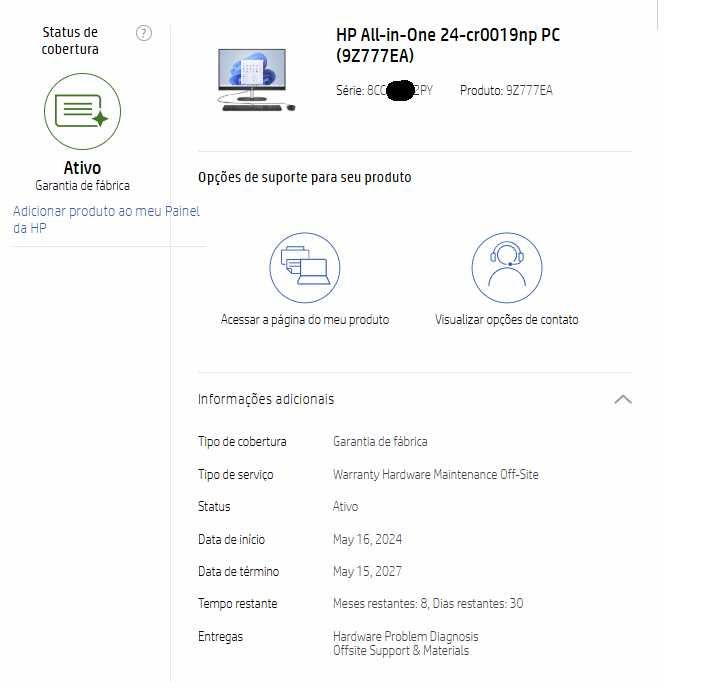Open the product page devices icon

(x=305, y=268)
